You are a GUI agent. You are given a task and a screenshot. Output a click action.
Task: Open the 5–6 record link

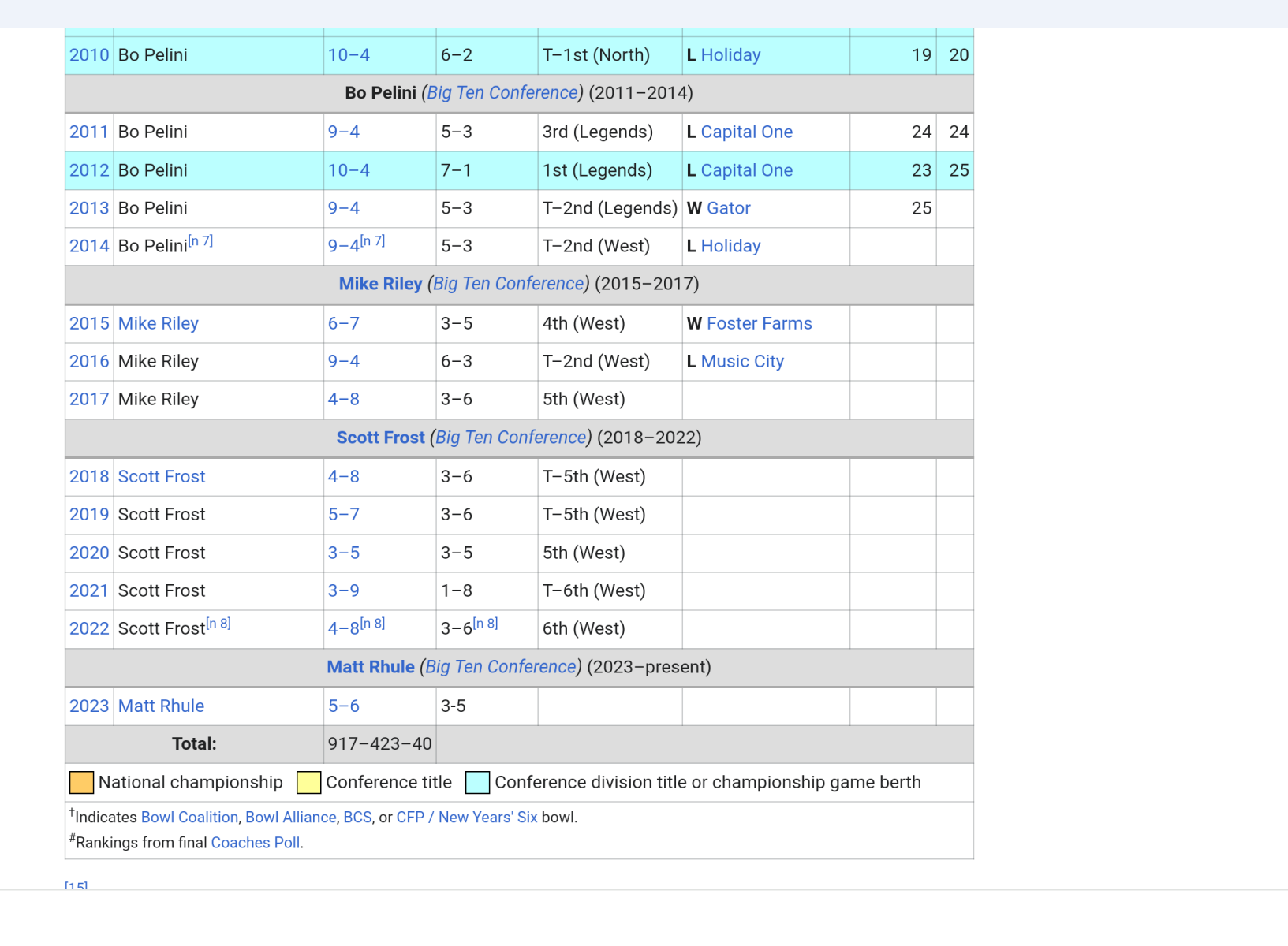(x=344, y=706)
